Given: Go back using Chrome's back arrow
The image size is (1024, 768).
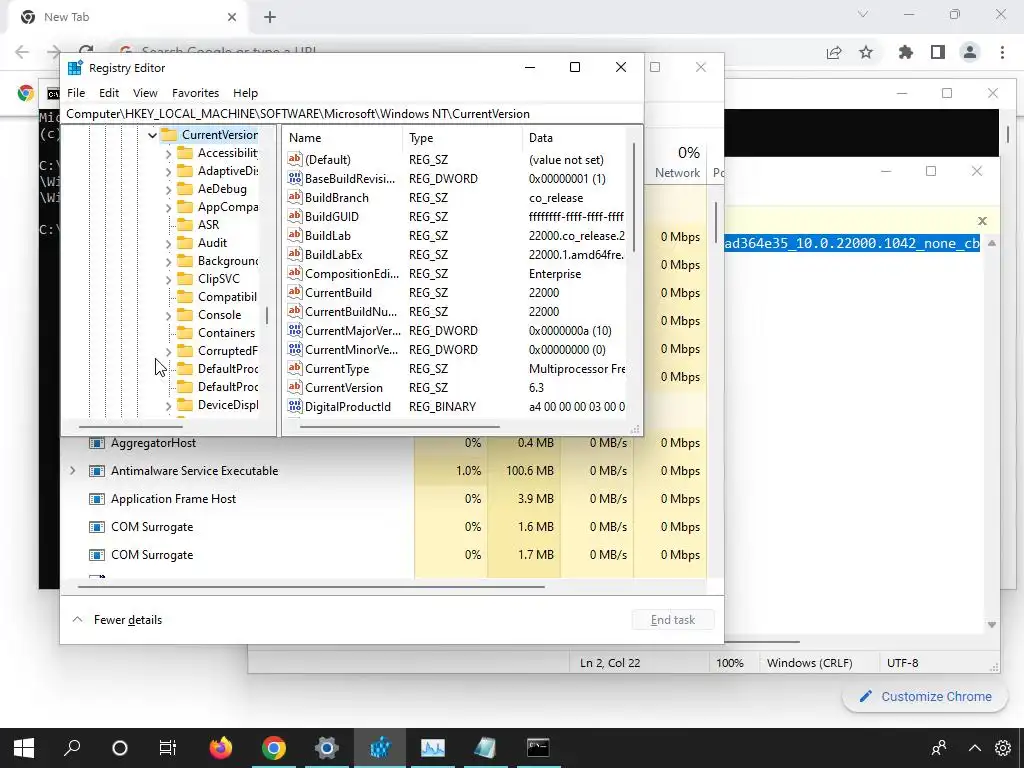Looking at the screenshot, I should 22,52.
